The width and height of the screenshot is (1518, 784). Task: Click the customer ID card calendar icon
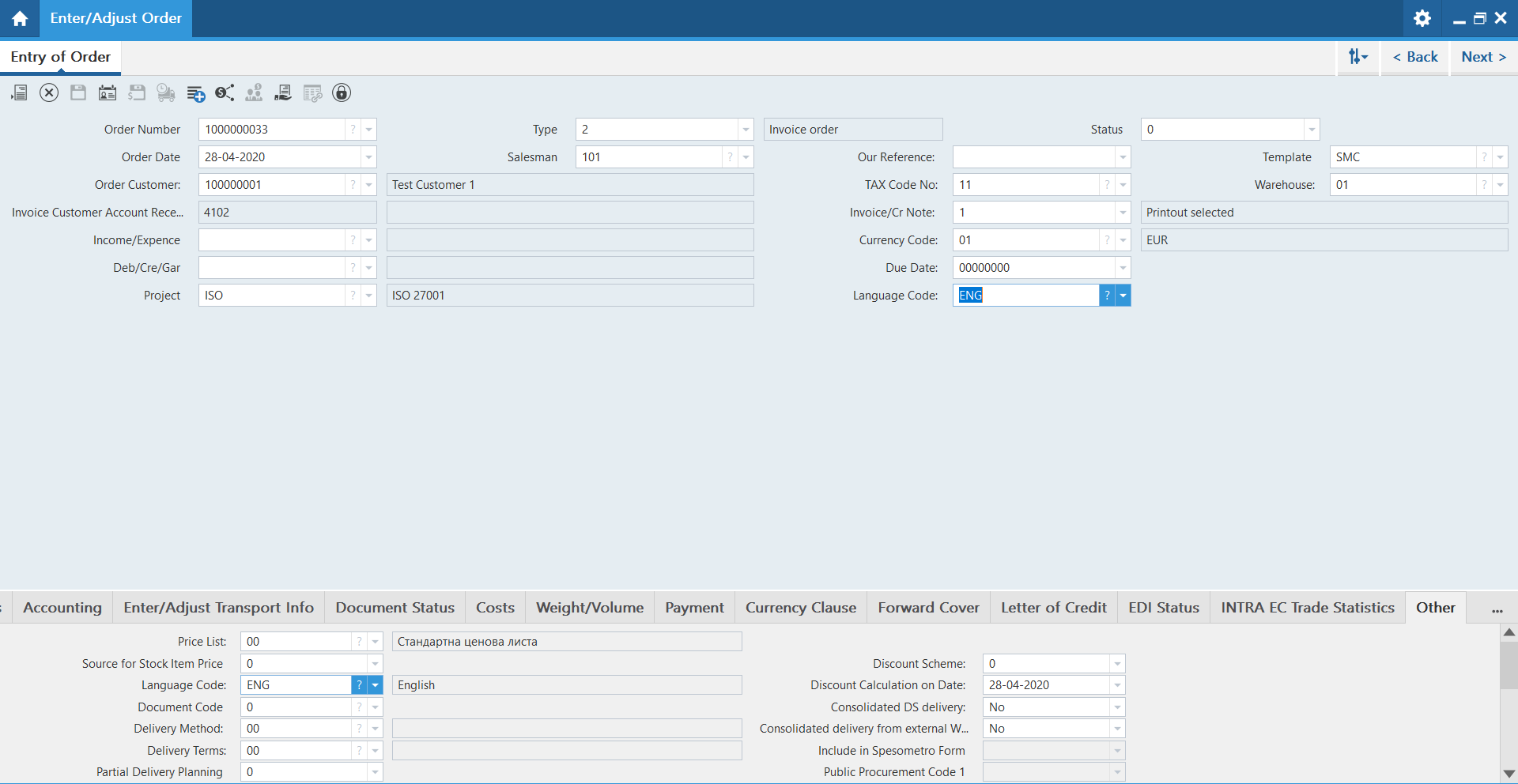coord(108,93)
